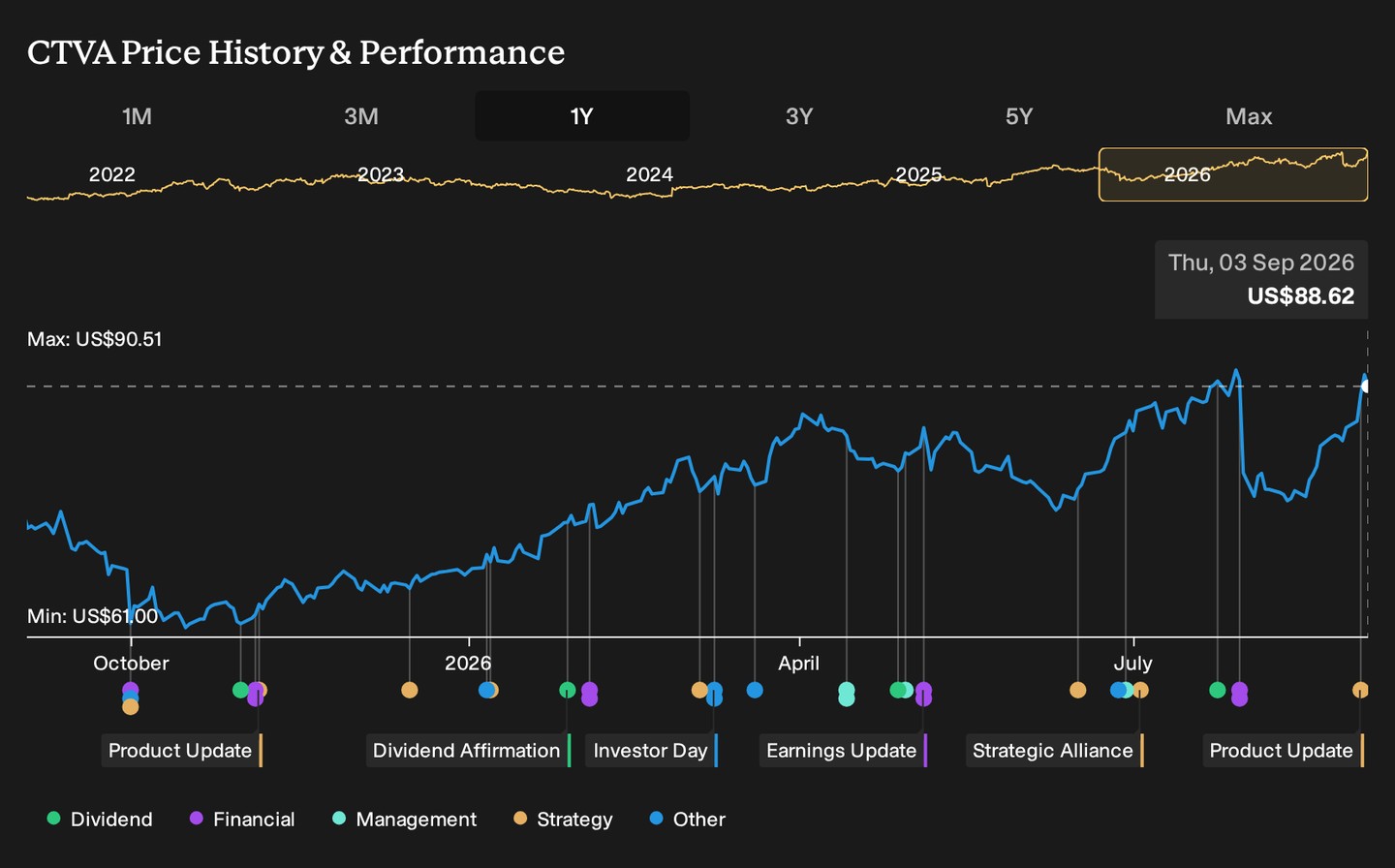Toggle the Financial legend filter
The image size is (1395, 868).
242,820
